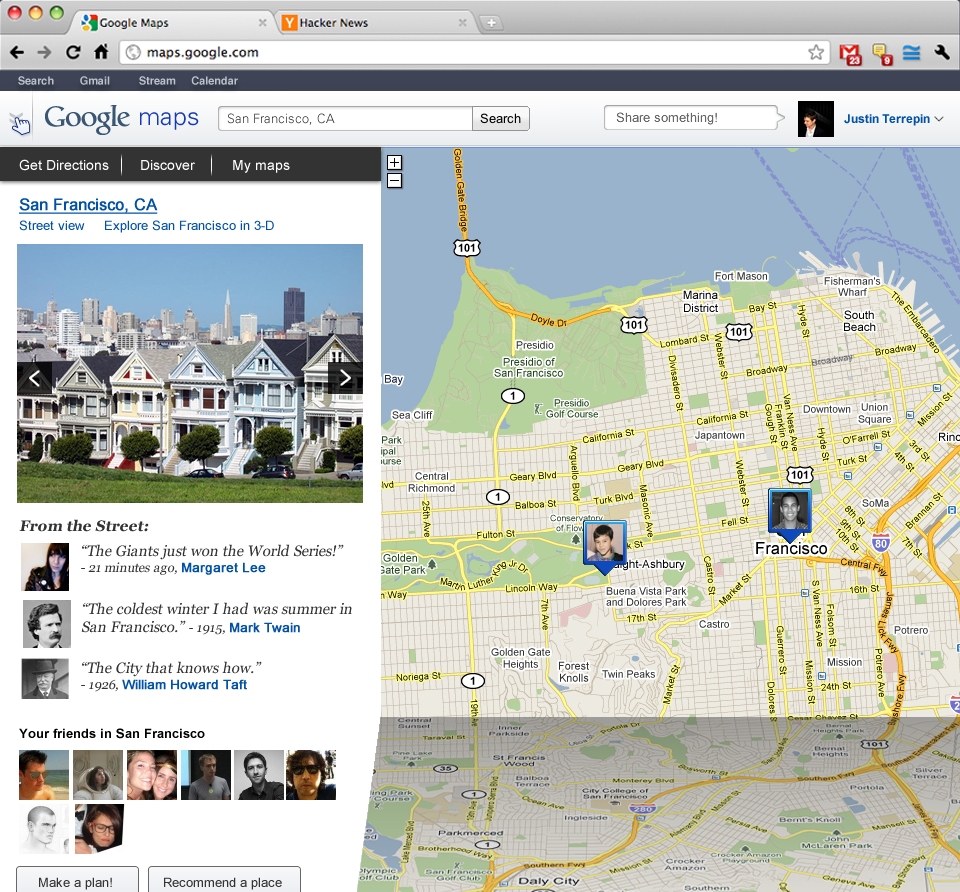Viewport: 960px width, 892px height.
Task: Open Gmail in the top bar
Action: 94,81
